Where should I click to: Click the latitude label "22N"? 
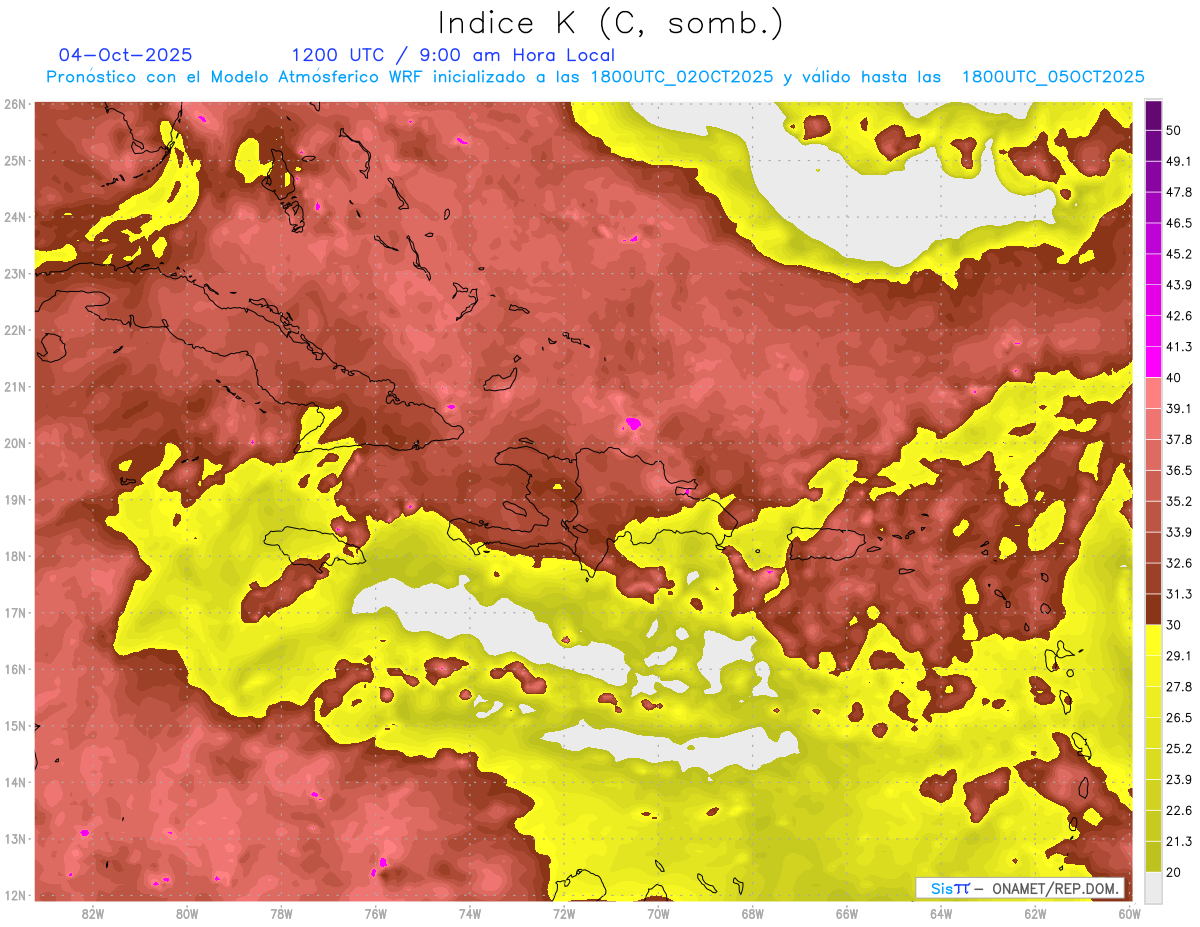(15, 330)
